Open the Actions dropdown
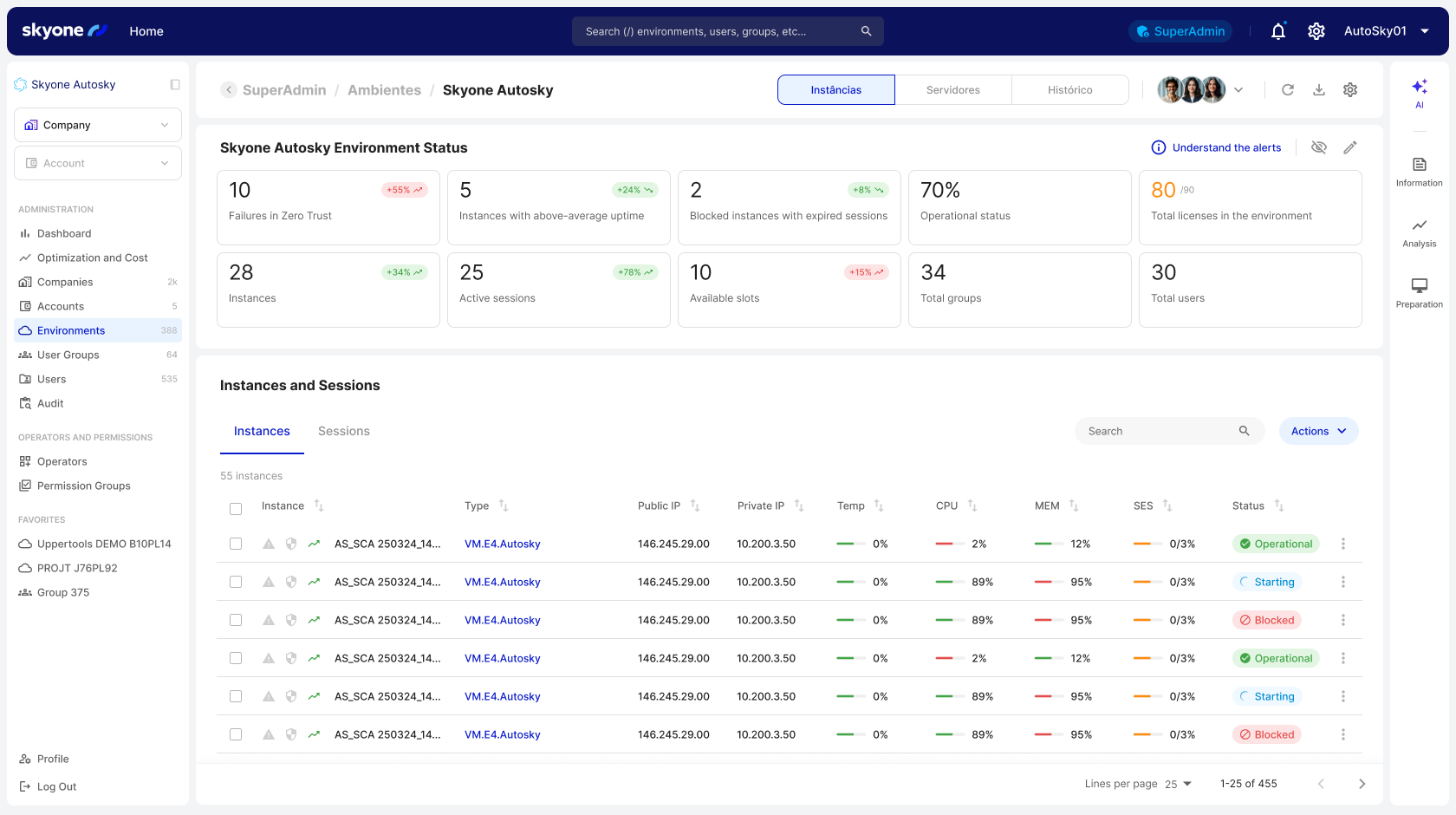The image size is (1456, 815). click(1318, 431)
